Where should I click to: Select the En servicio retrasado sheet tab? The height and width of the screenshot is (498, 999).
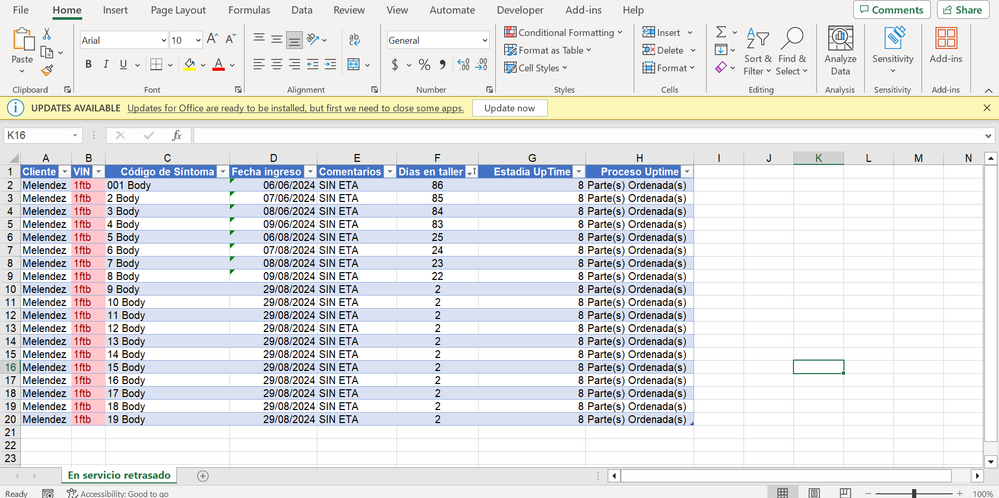pyautogui.click(x=119, y=475)
